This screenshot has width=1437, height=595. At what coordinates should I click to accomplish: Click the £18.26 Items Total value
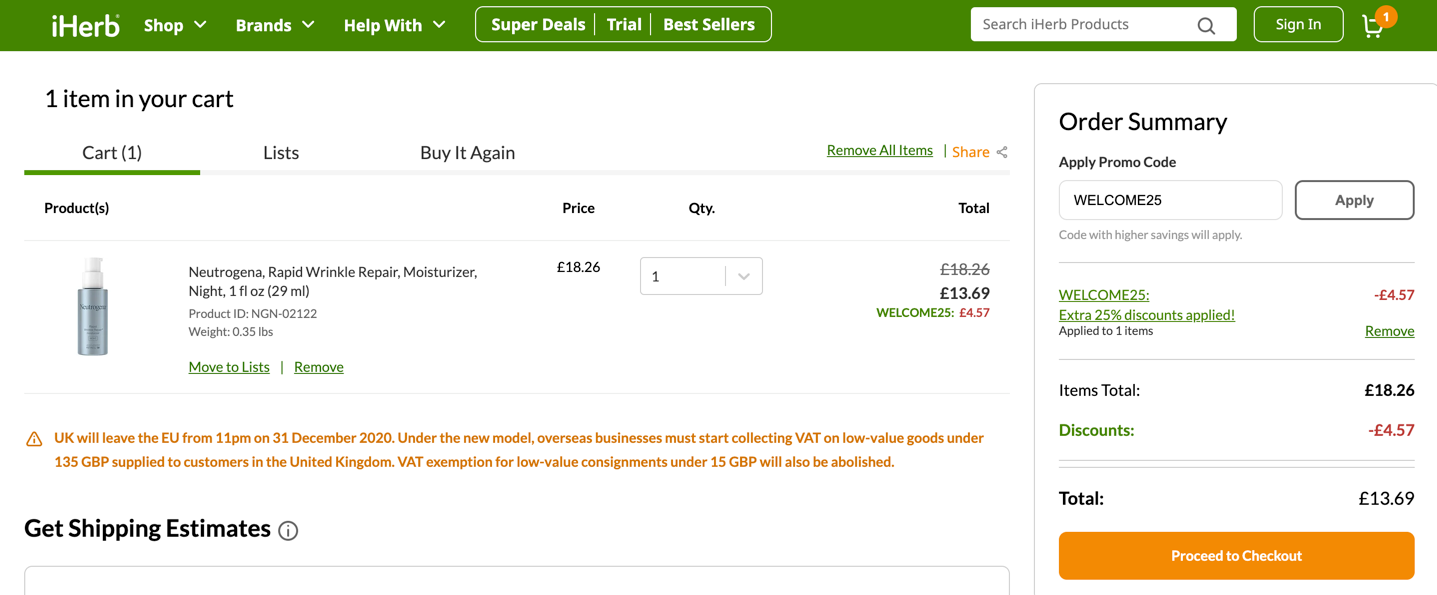coord(1389,391)
